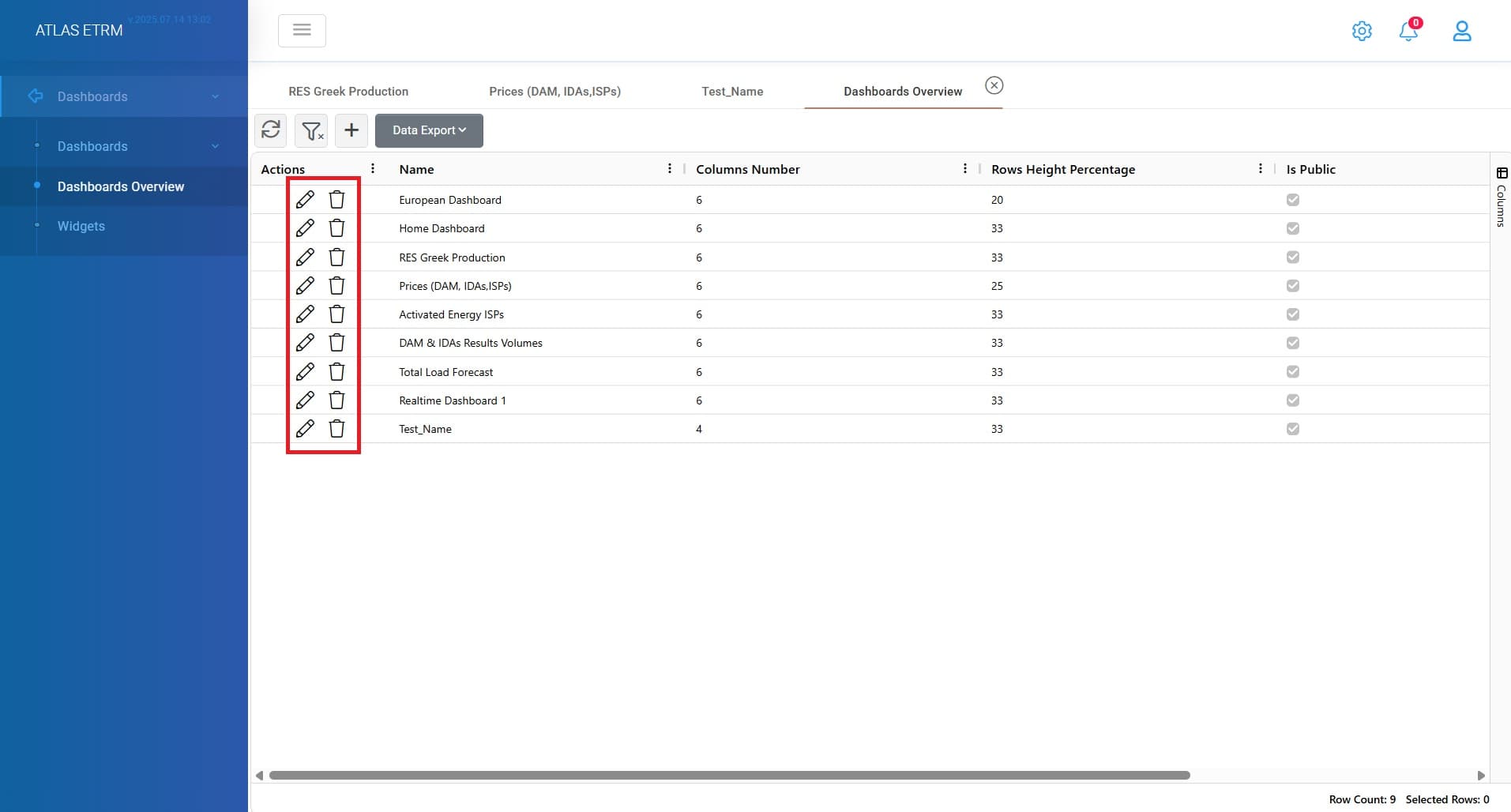
Task: Toggle Is Public for Prices (DAM, IDAs,ISPs)
Action: pyautogui.click(x=1293, y=286)
